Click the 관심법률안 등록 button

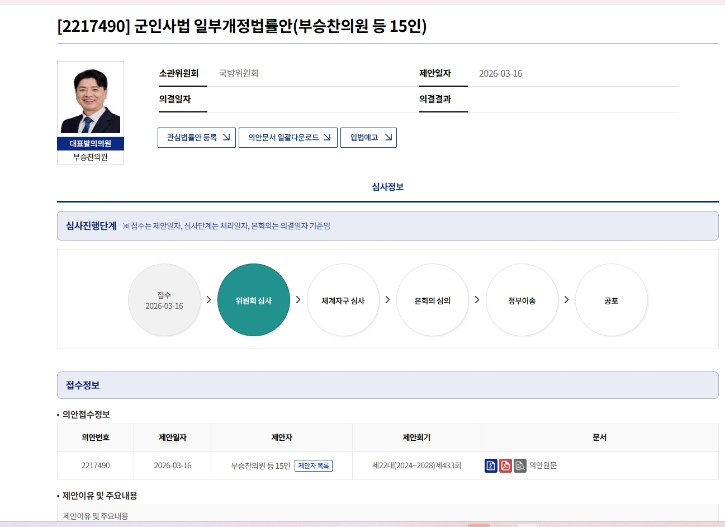(x=197, y=137)
